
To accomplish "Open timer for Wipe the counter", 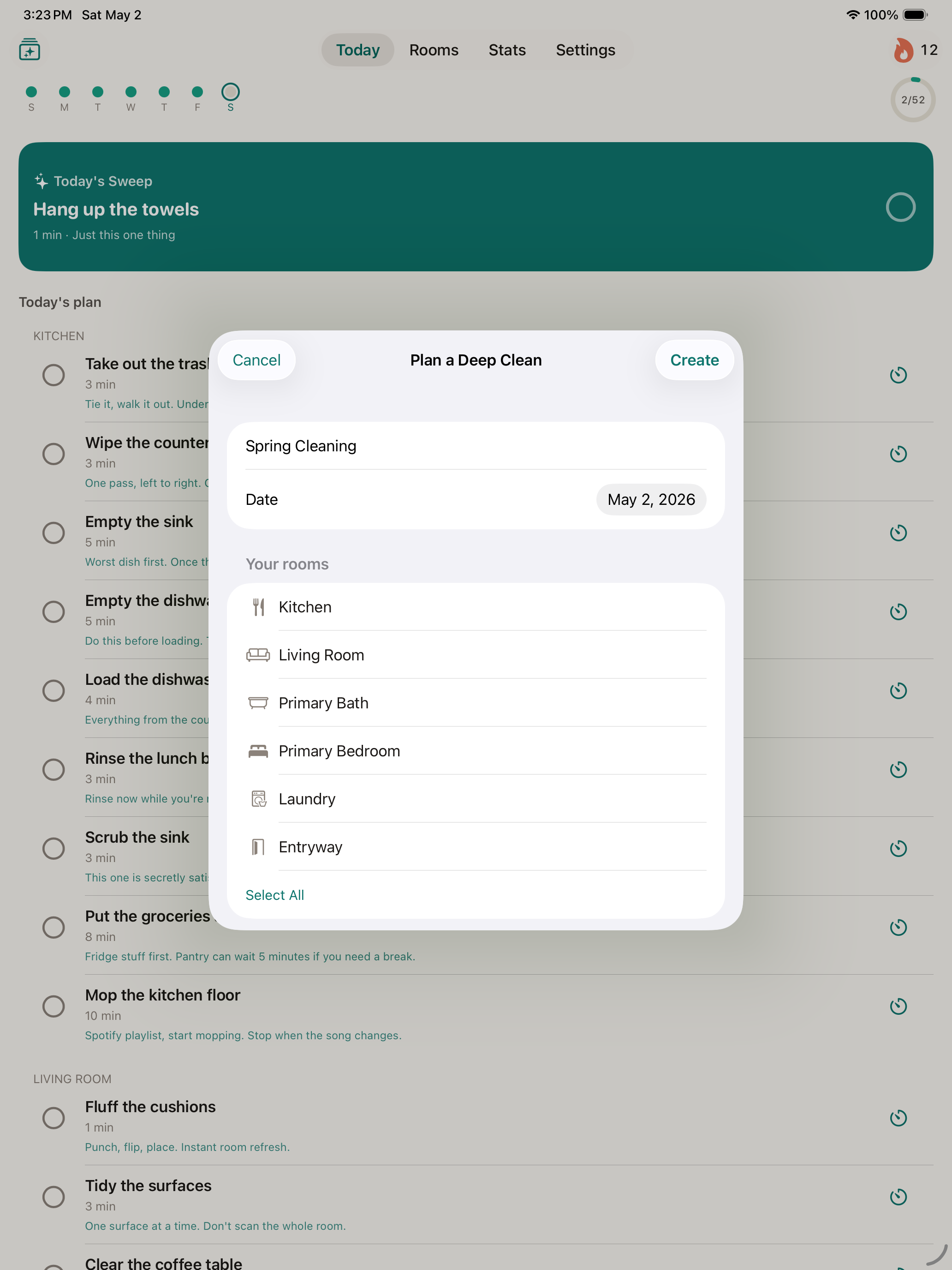I will 898,454.
